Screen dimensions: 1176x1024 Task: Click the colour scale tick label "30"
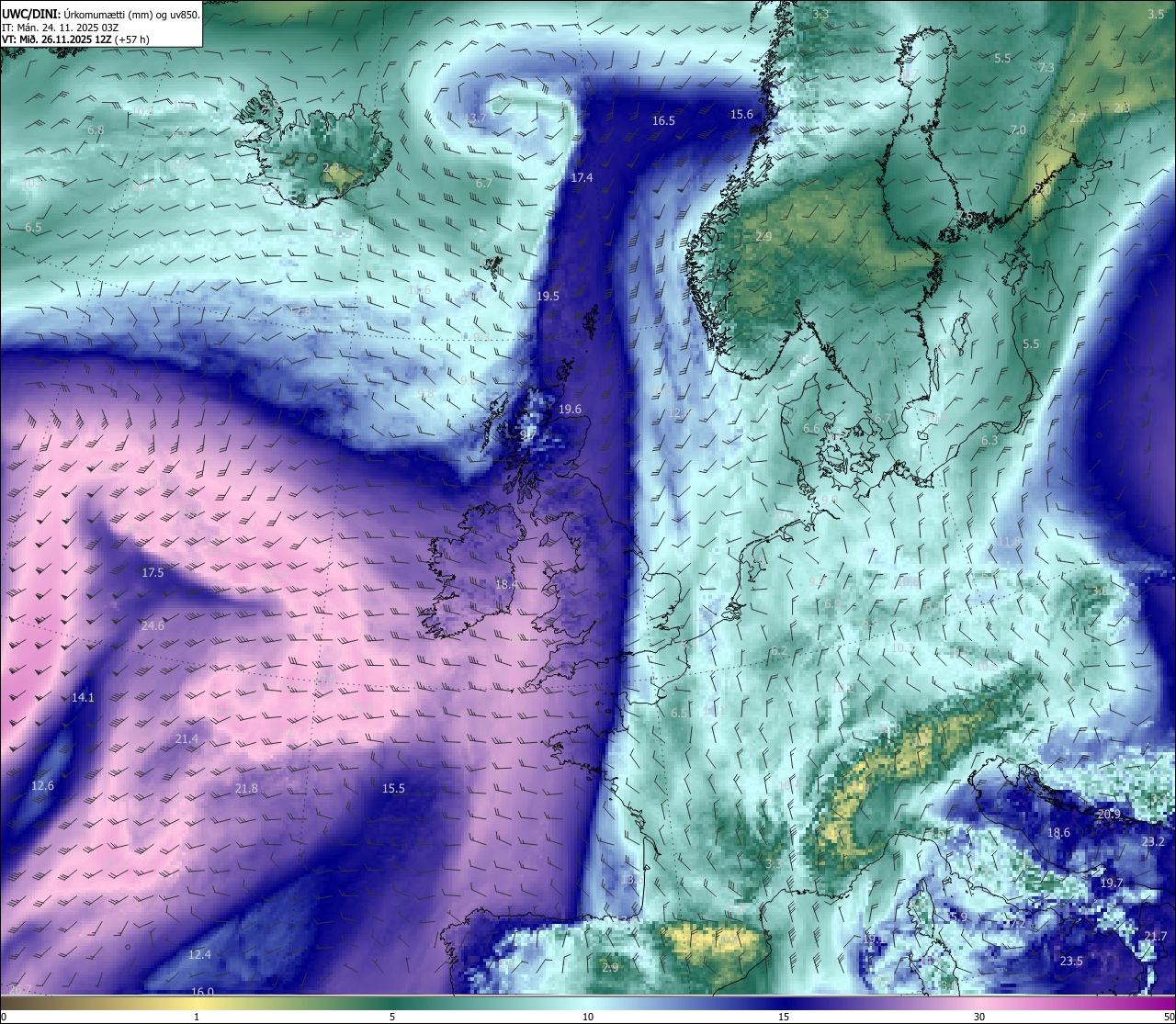pos(979,1017)
